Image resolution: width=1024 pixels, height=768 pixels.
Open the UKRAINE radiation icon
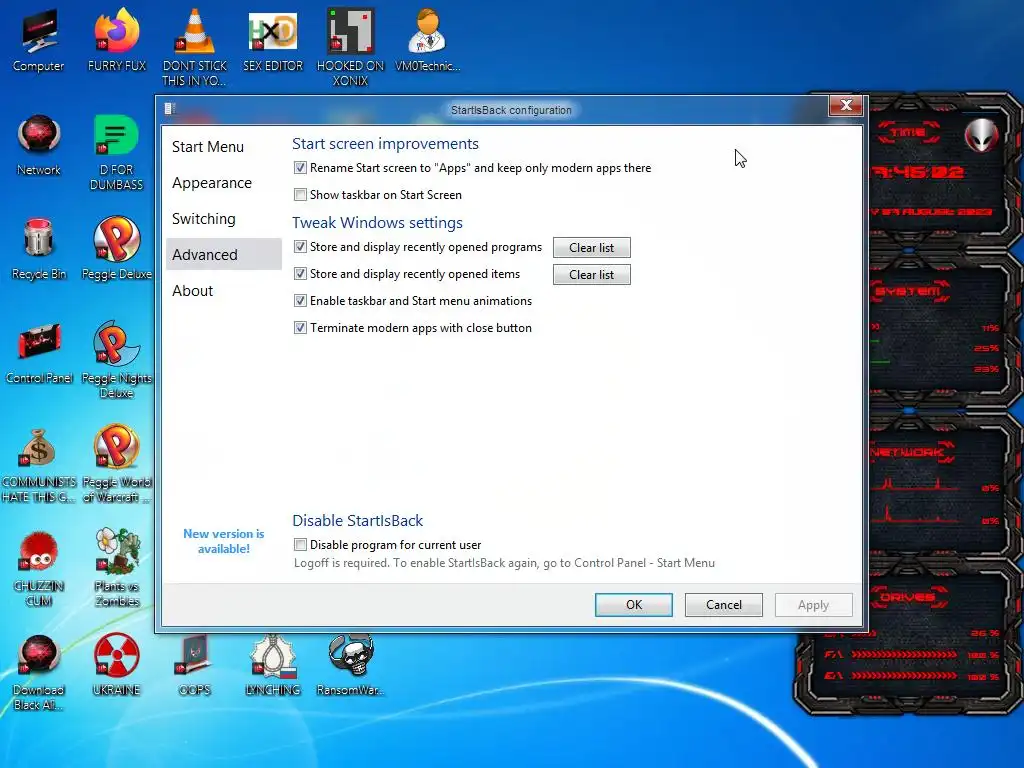(116, 665)
